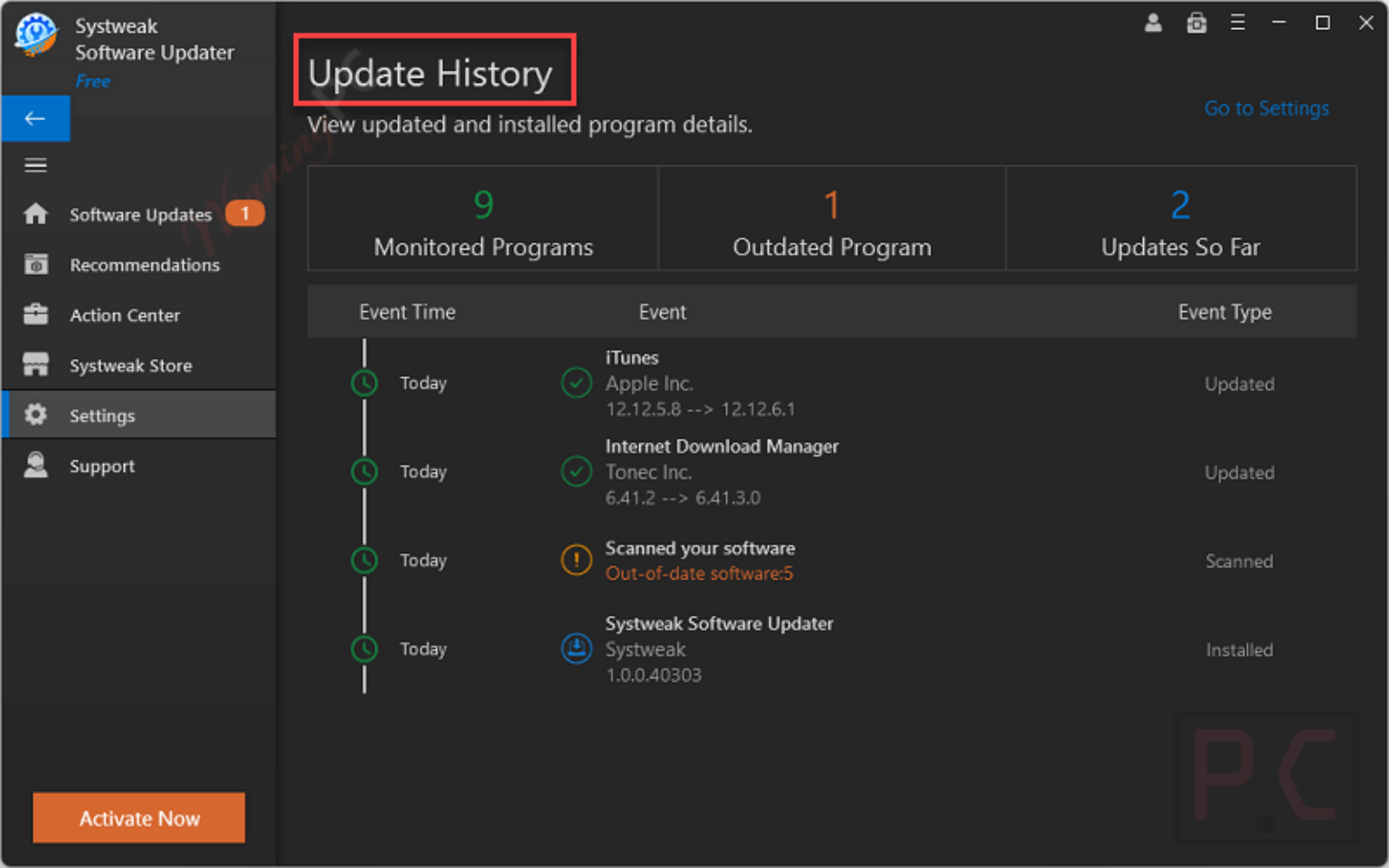
Task: Open Systweak Store in the sidebar
Action: [139, 365]
